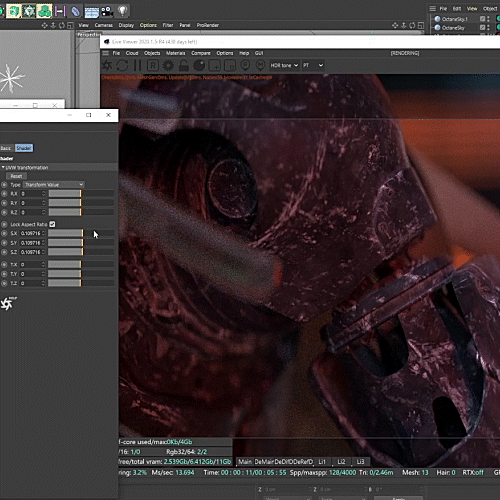Select the Li2 light pass button
This screenshot has height=500, width=500.
[341, 462]
